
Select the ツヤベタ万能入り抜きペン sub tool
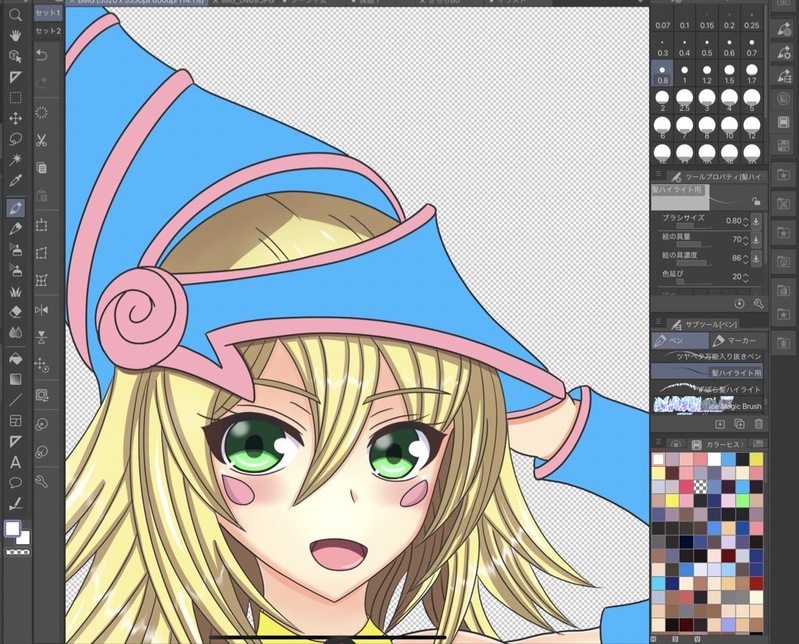[x=707, y=356]
